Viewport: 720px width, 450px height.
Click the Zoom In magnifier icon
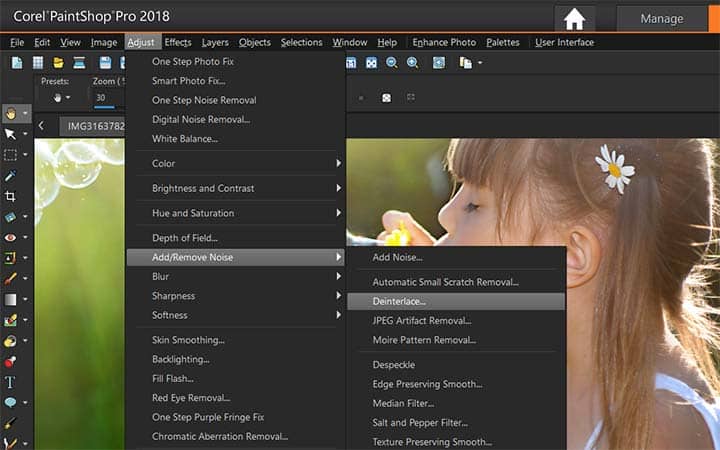pos(412,63)
